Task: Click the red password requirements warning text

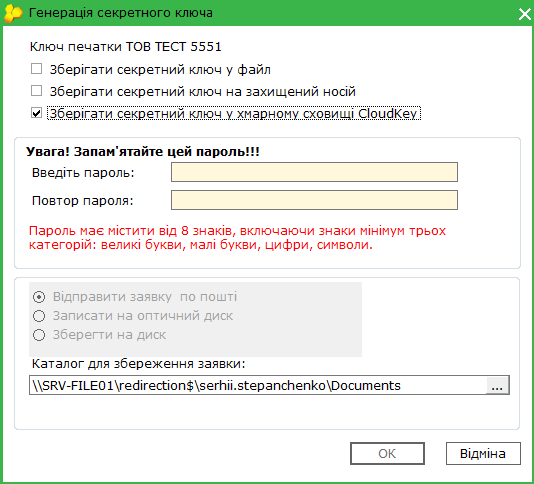Action: [x=237, y=238]
